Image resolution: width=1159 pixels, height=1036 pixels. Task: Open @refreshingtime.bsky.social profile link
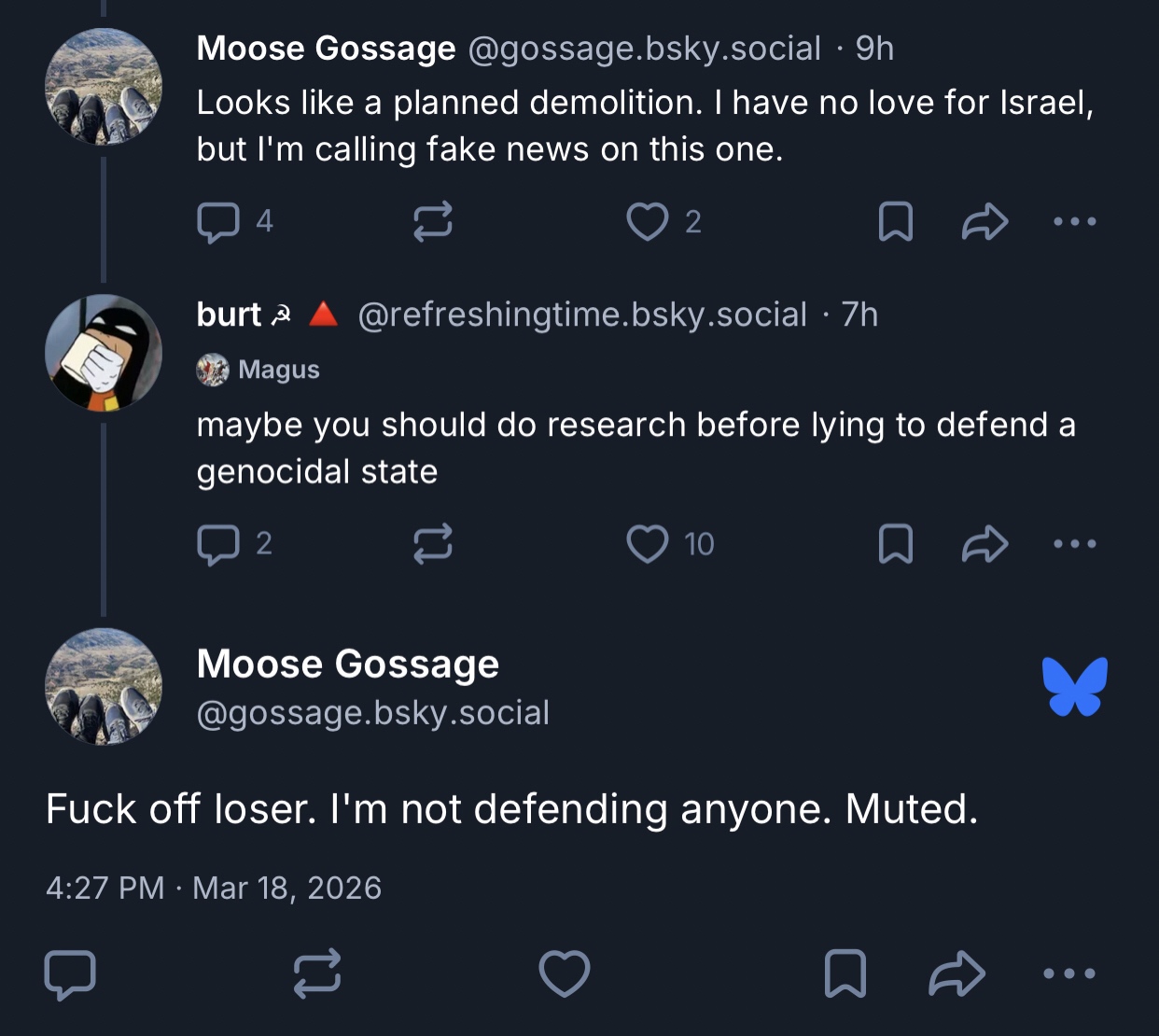coord(581,315)
